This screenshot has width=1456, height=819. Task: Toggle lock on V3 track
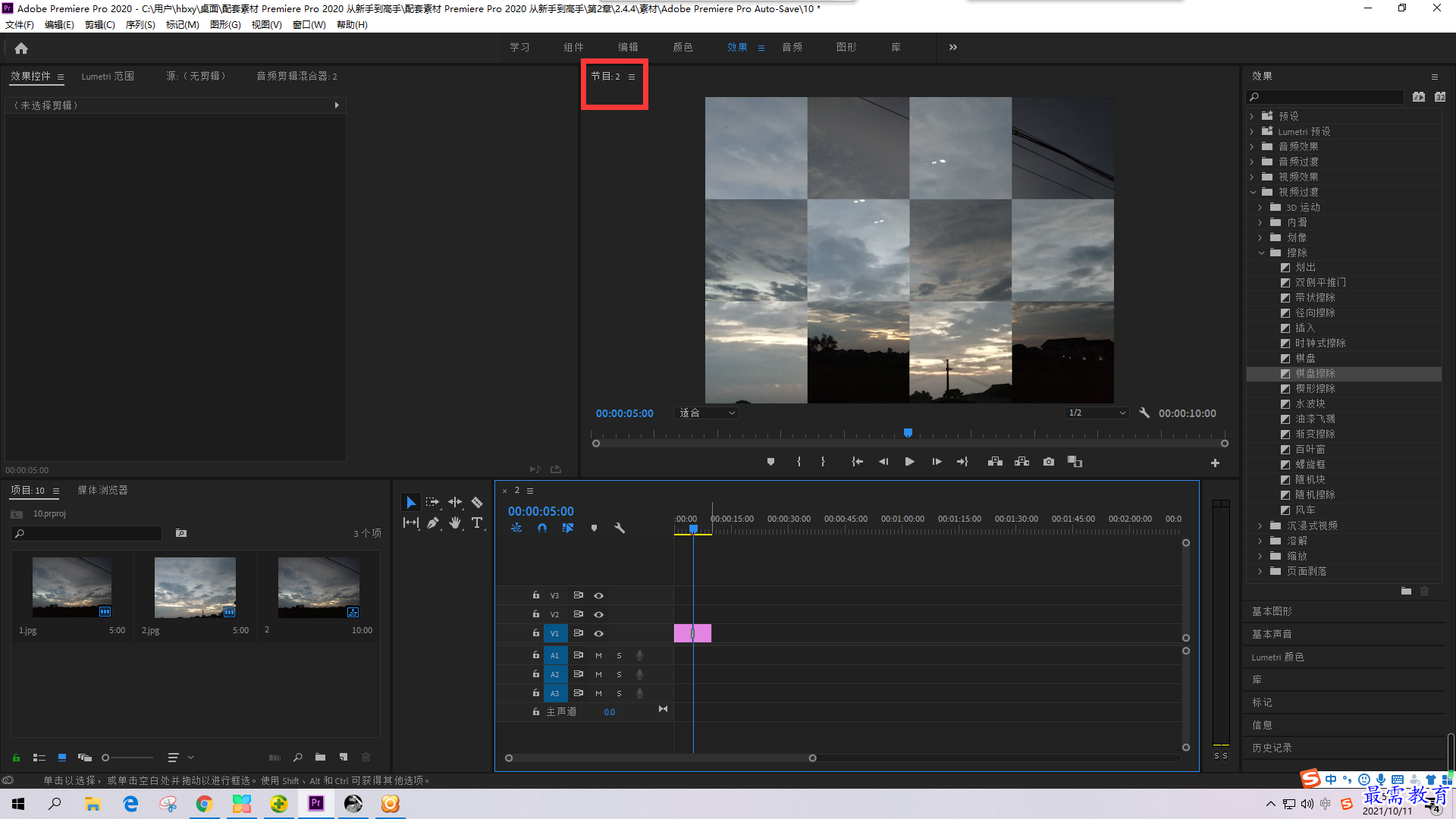536,595
